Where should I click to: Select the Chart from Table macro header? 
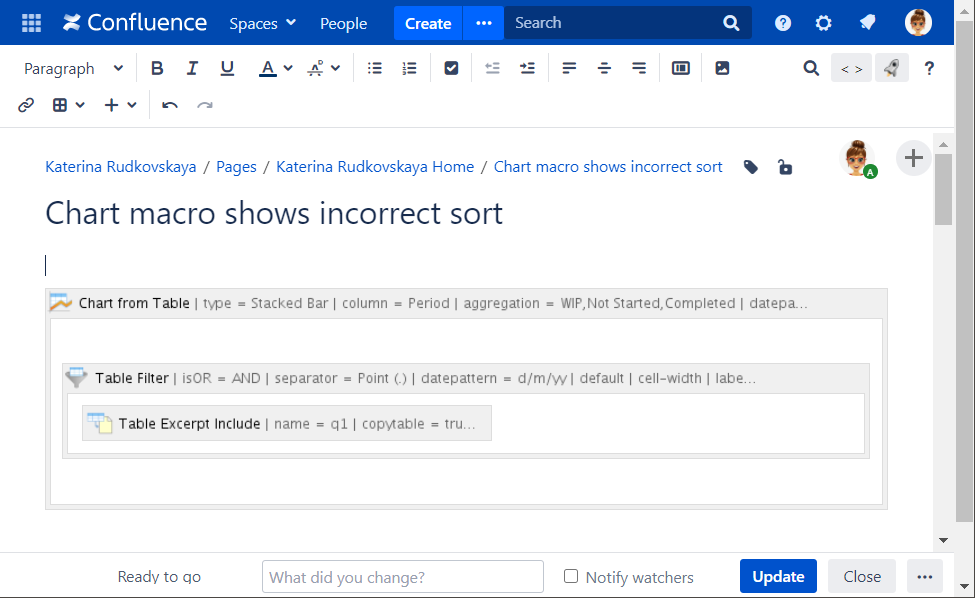click(x=466, y=303)
